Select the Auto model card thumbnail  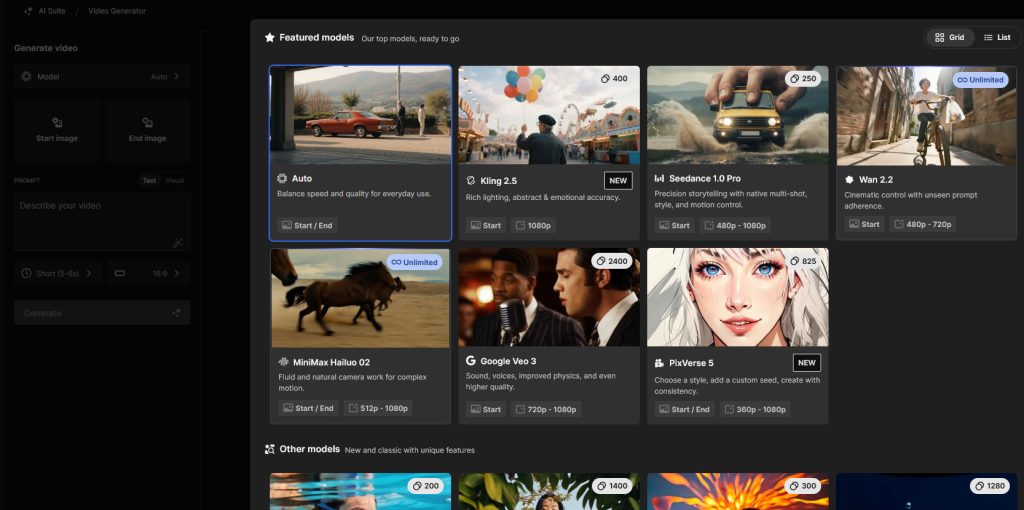coord(360,115)
